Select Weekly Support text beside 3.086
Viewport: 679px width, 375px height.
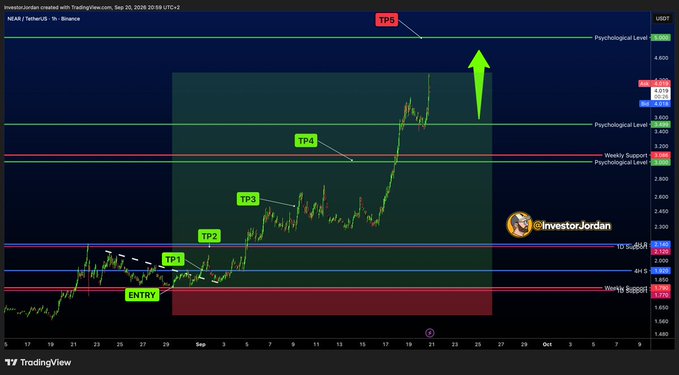click(x=626, y=155)
